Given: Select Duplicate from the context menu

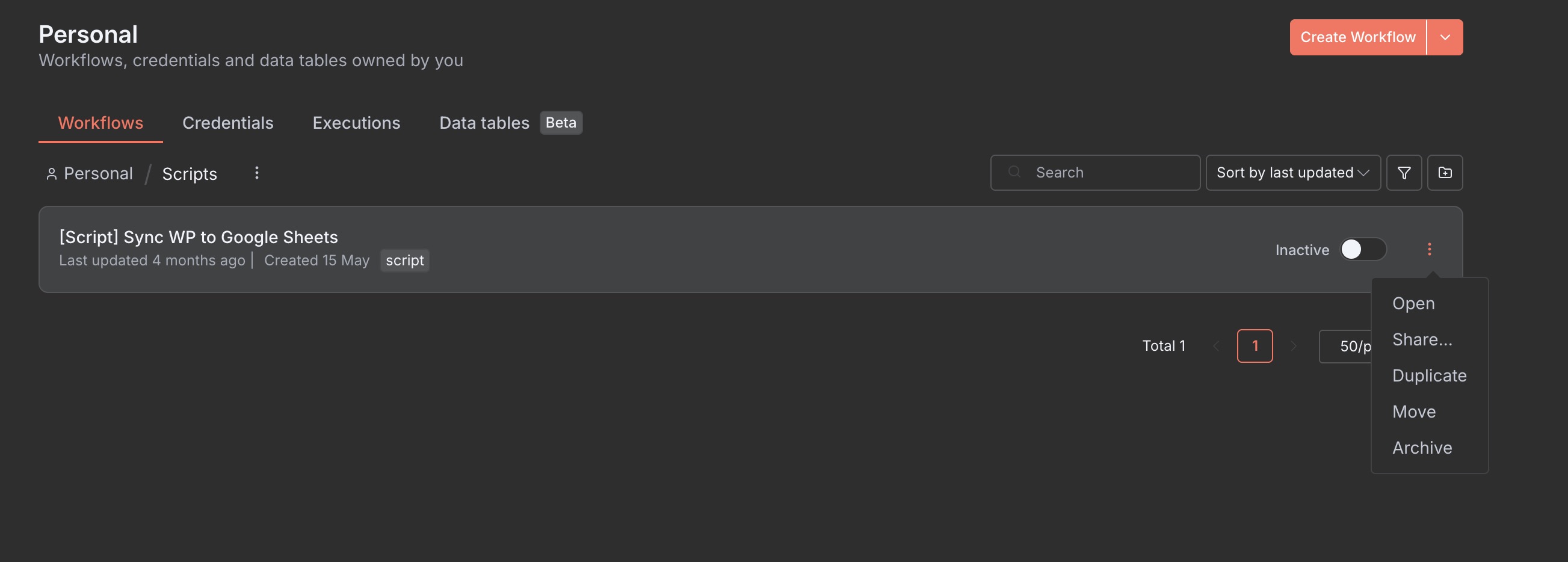Looking at the screenshot, I should click(1428, 375).
